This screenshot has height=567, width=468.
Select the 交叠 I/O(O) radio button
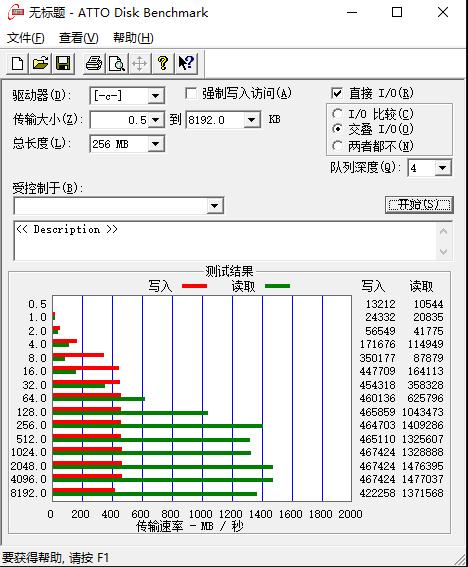pyautogui.click(x=337, y=129)
